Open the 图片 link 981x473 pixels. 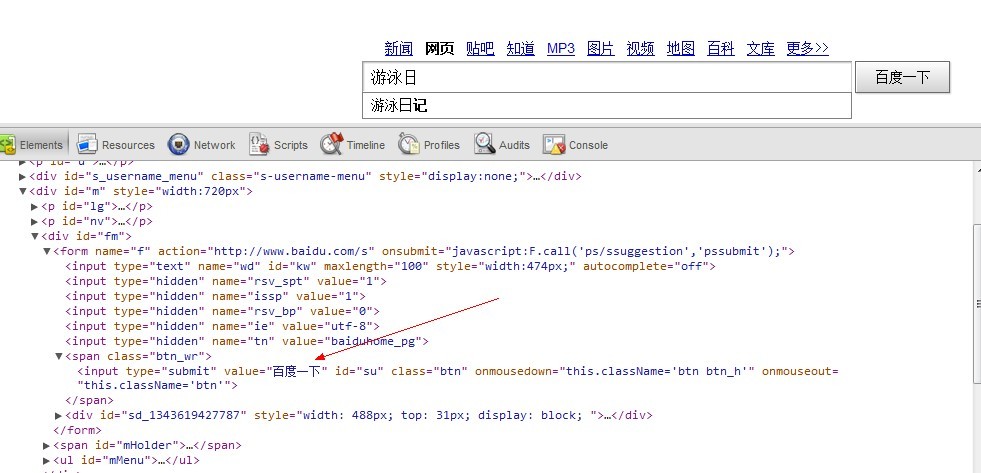[601, 48]
